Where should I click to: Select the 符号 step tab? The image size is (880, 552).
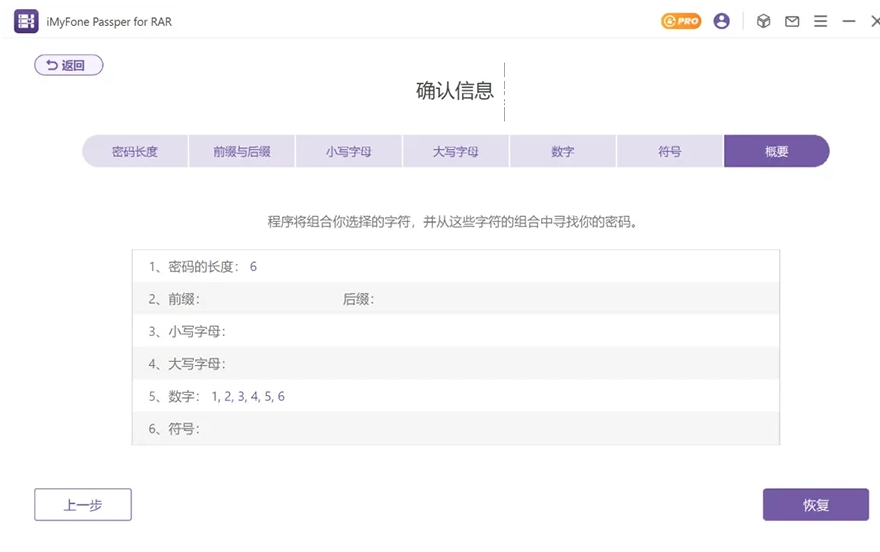pos(669,152)
